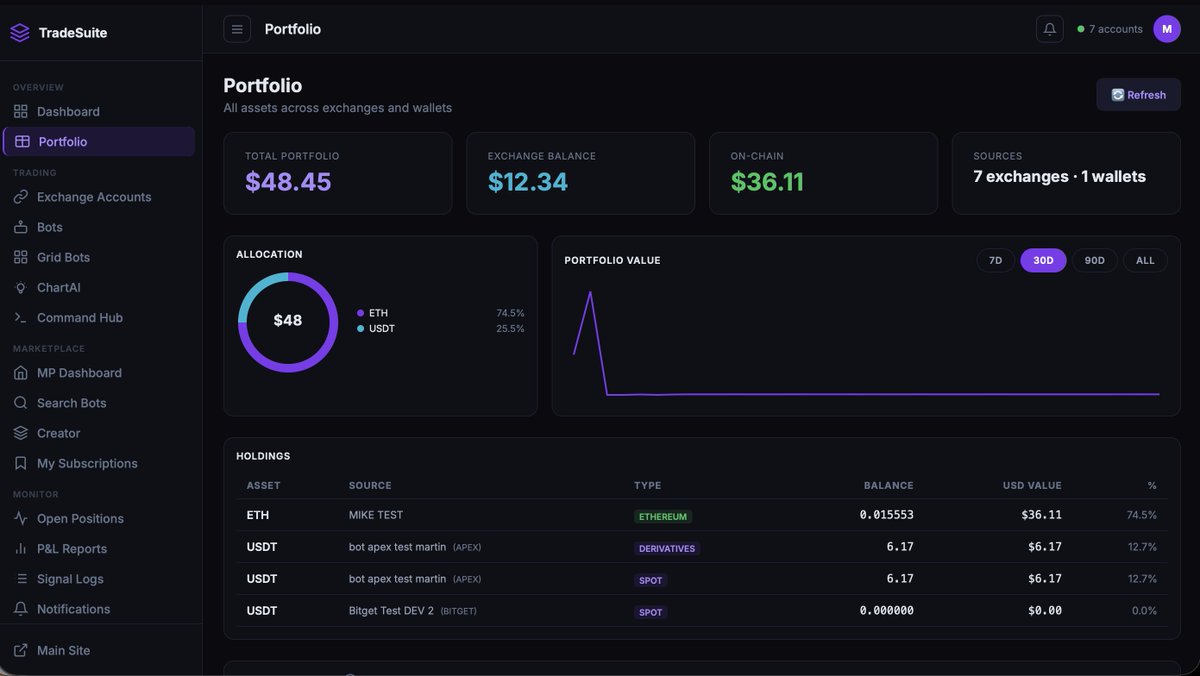Select the ALL time range

point(1145,260)
